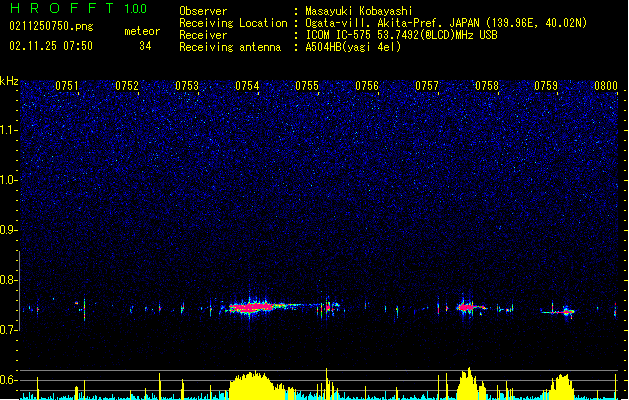The width and height of the screenshot is (629, 400).
Task: Click the Receiving Location label
Action: coord(233,23)
